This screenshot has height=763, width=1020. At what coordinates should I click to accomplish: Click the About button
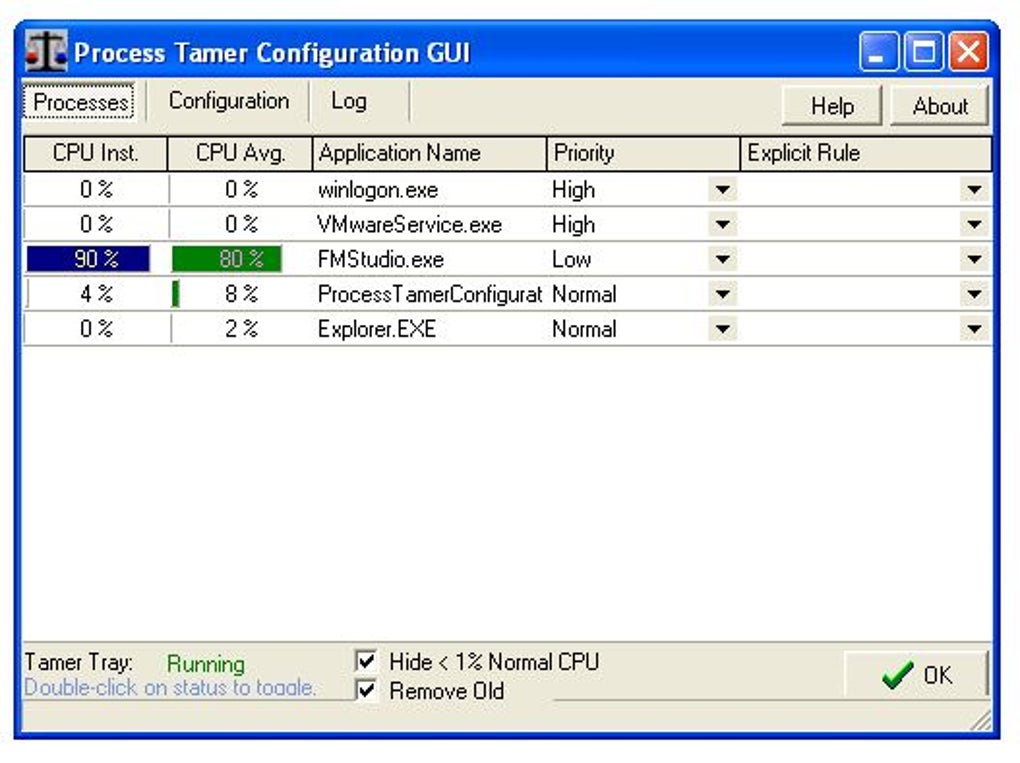pos(939,105)
